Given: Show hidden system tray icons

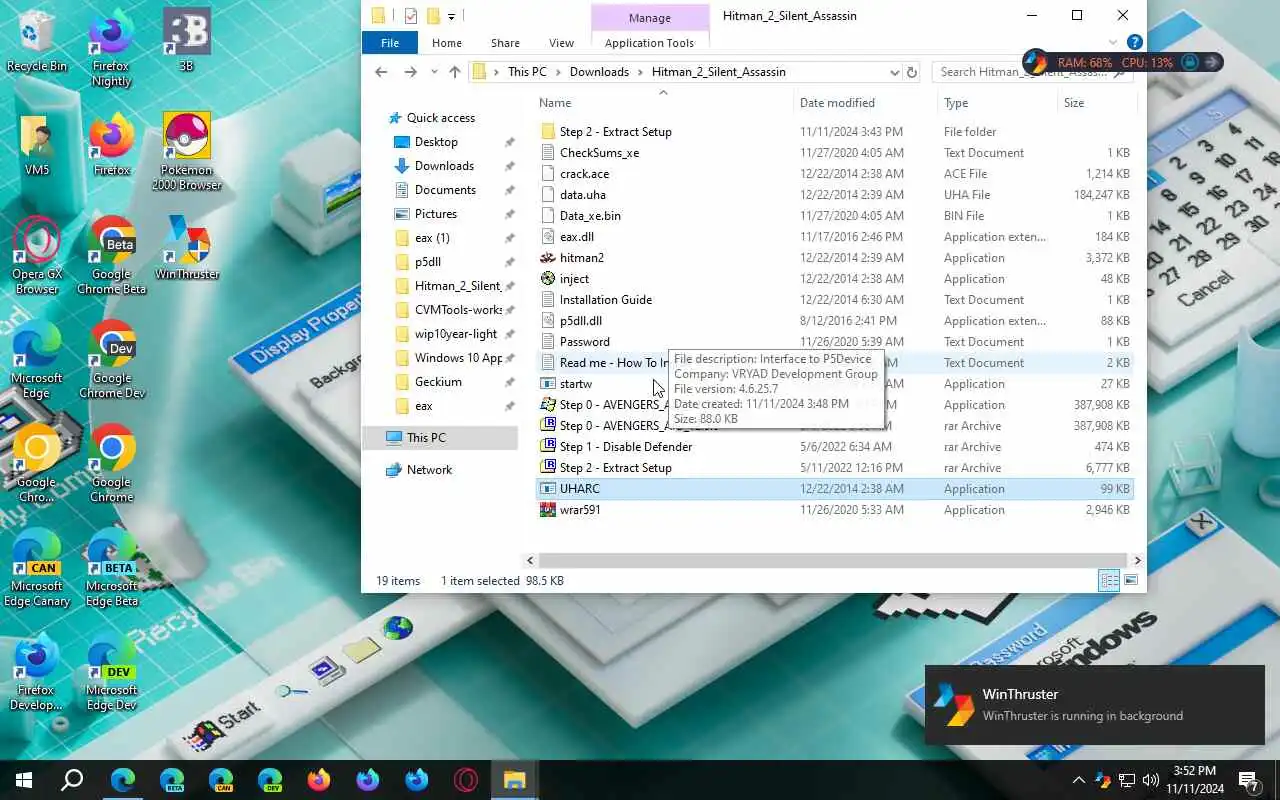Looking at the screenshot, I should [x=1078, y=780].
